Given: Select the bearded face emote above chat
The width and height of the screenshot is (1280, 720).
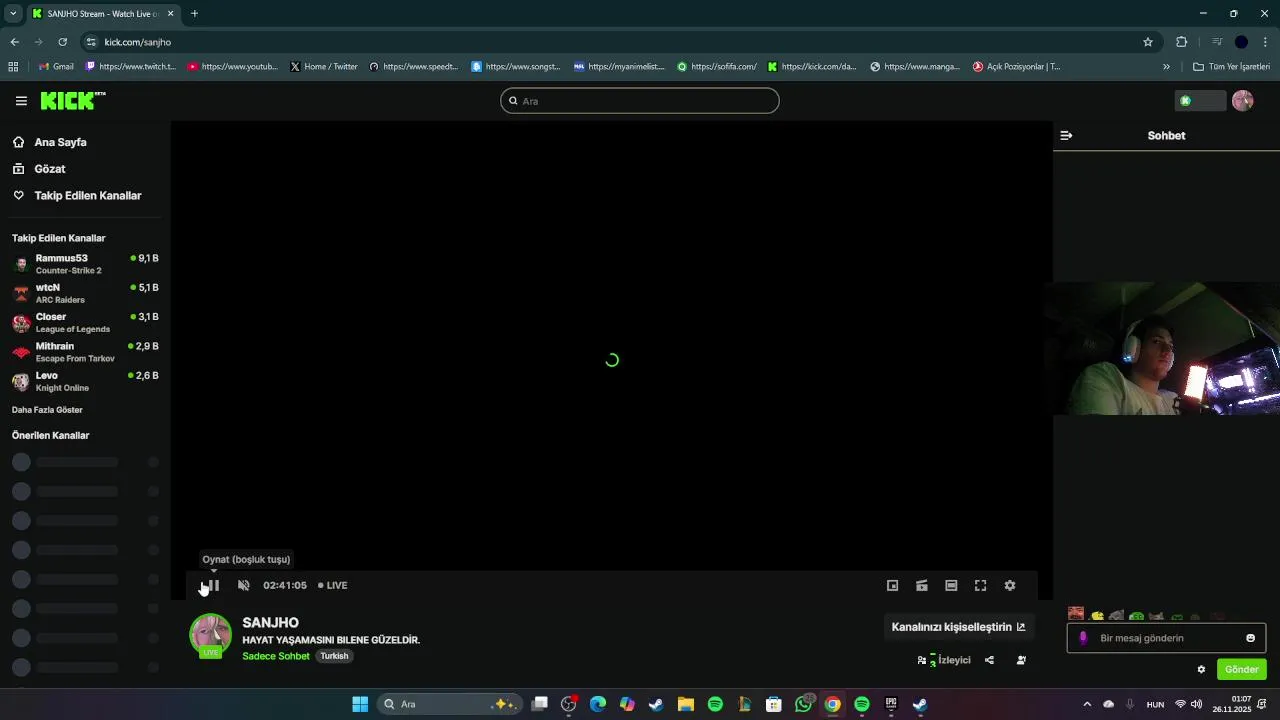Looking at the screenshot, I should point(1076,615).
